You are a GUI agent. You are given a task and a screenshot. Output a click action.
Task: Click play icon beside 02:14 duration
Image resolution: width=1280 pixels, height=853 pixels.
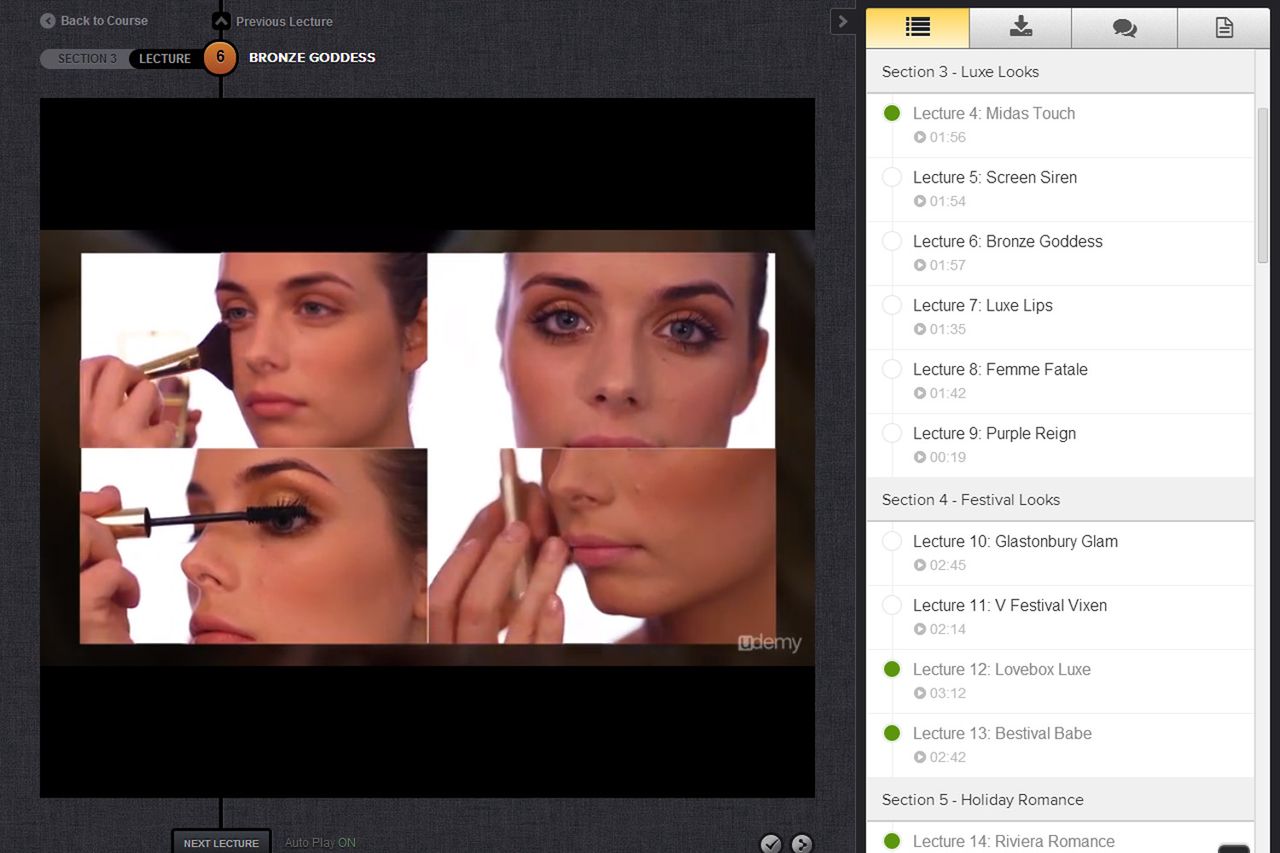[x=920, y=629]
